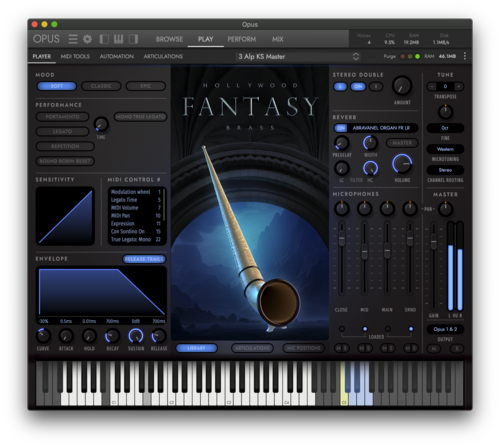Screen dimensions: 500x447
Task: Click the Main microphone pan knob
Action: click(387, 209)
